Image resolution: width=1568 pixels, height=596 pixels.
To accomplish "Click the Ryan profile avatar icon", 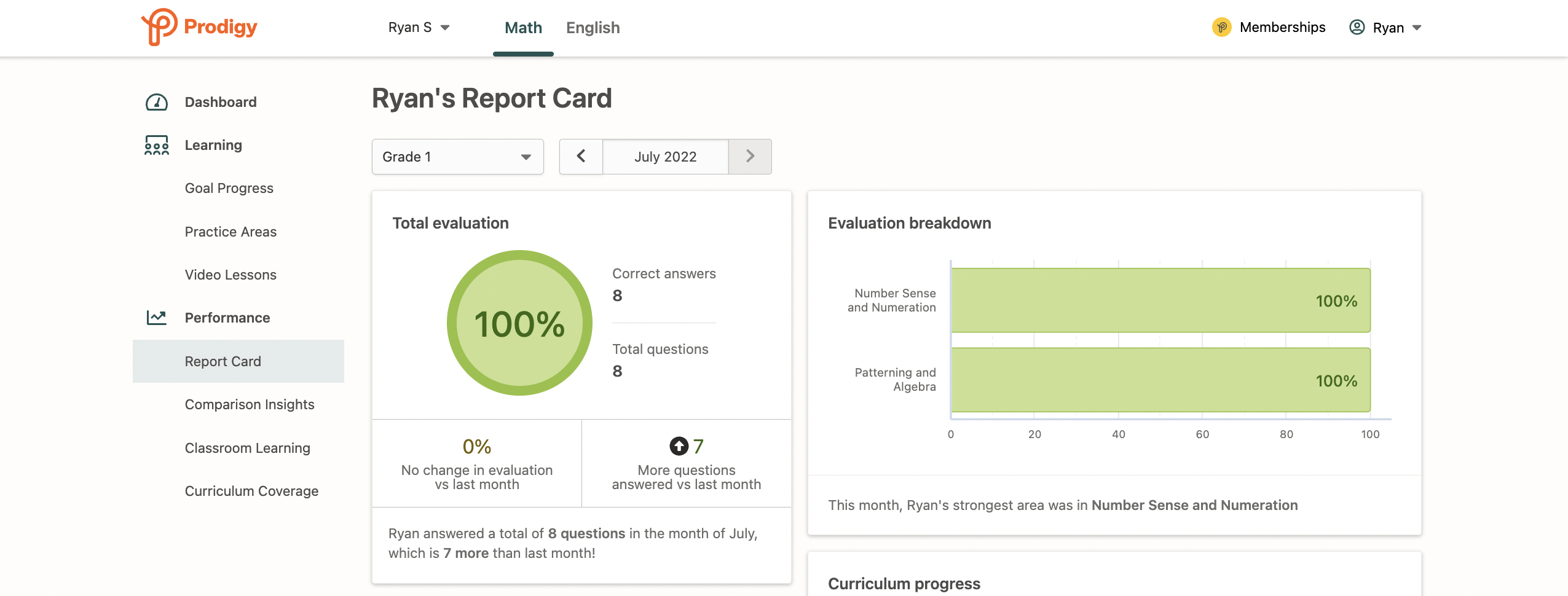I will tap(1357, 28).
